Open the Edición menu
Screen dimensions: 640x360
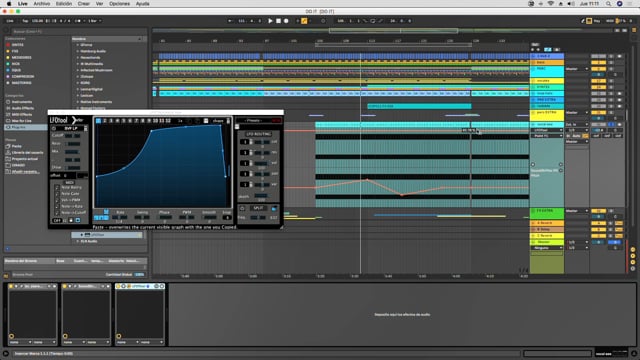[64, 4]
